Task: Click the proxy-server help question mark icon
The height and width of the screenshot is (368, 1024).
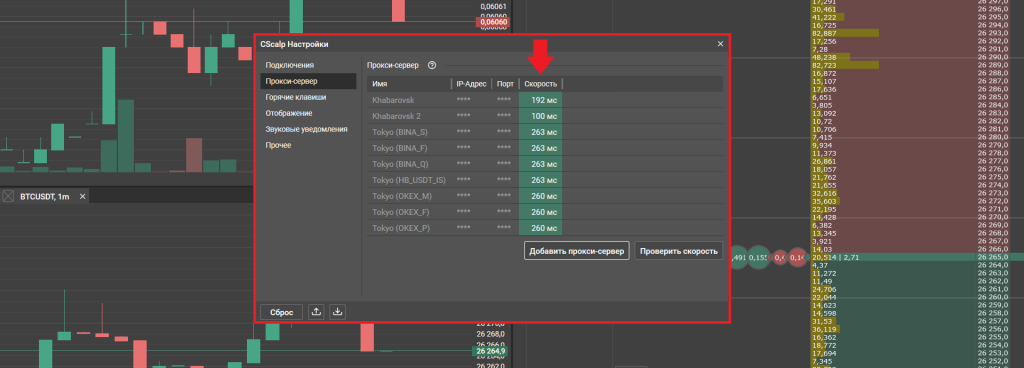Action: 432,65
